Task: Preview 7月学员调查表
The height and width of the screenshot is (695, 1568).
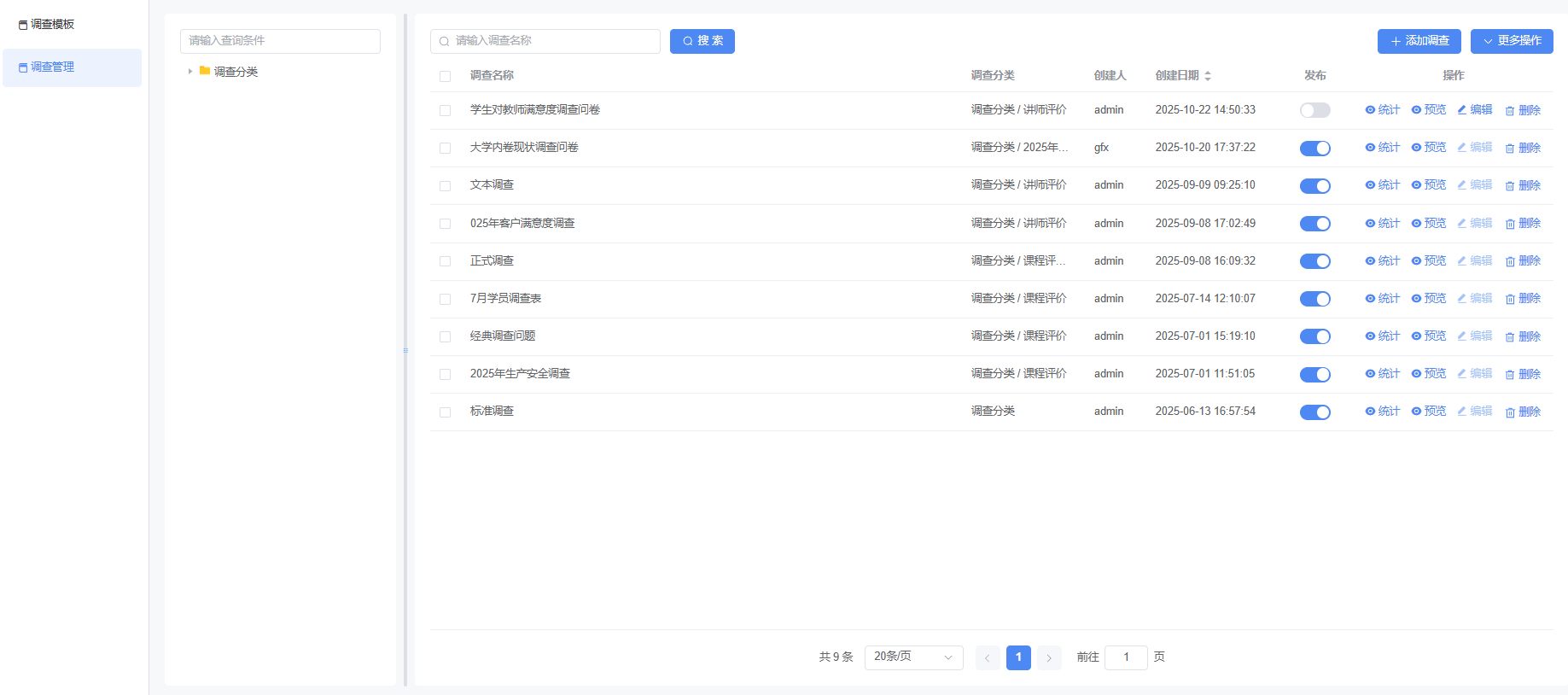Action: pyautogui.click(x=1428, y=299)
